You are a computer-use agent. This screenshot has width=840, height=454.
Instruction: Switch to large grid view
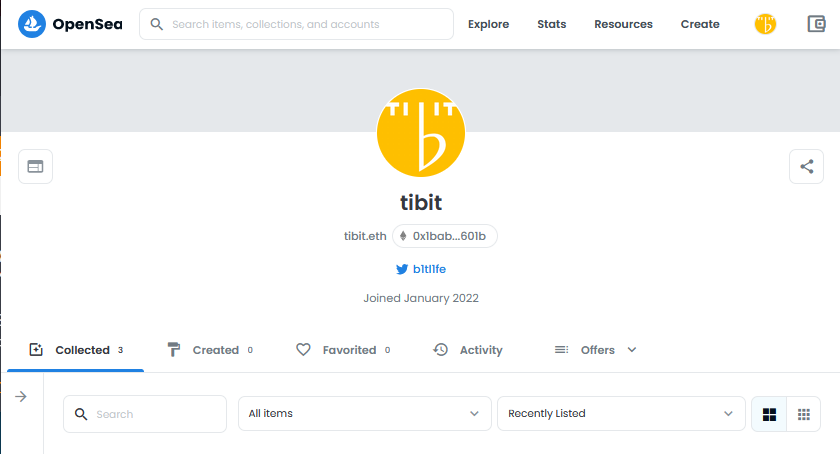(x=769, y=414)
